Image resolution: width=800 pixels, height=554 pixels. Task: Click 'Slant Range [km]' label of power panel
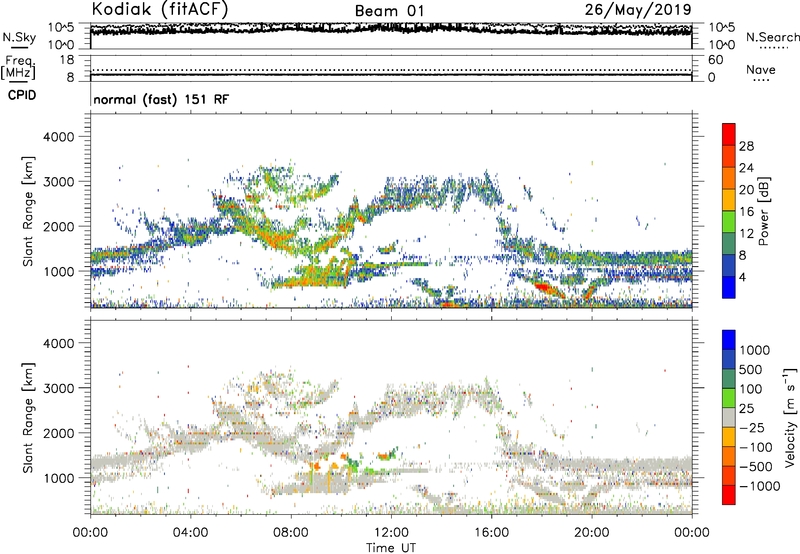[x=28, y=211]
